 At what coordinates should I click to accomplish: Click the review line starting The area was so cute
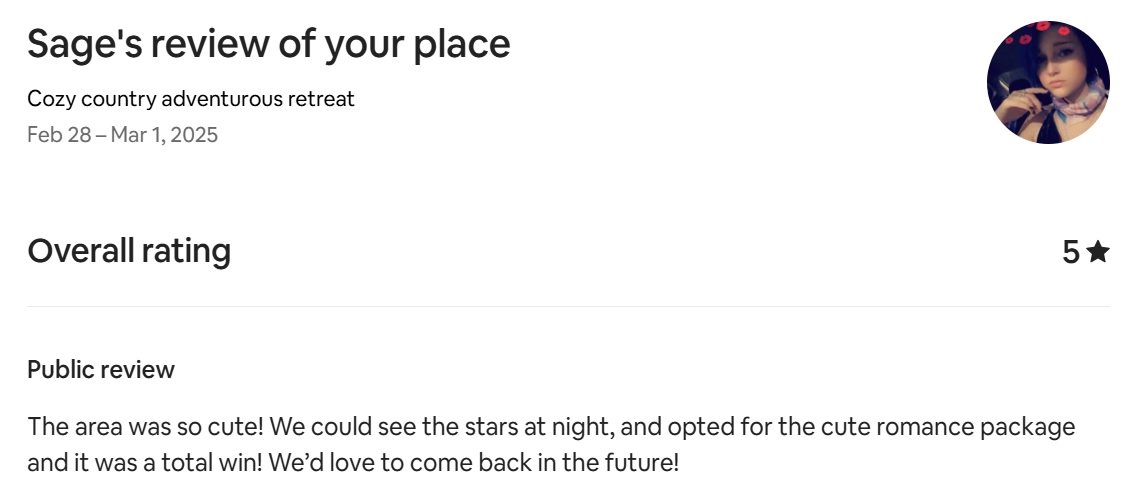552,427
